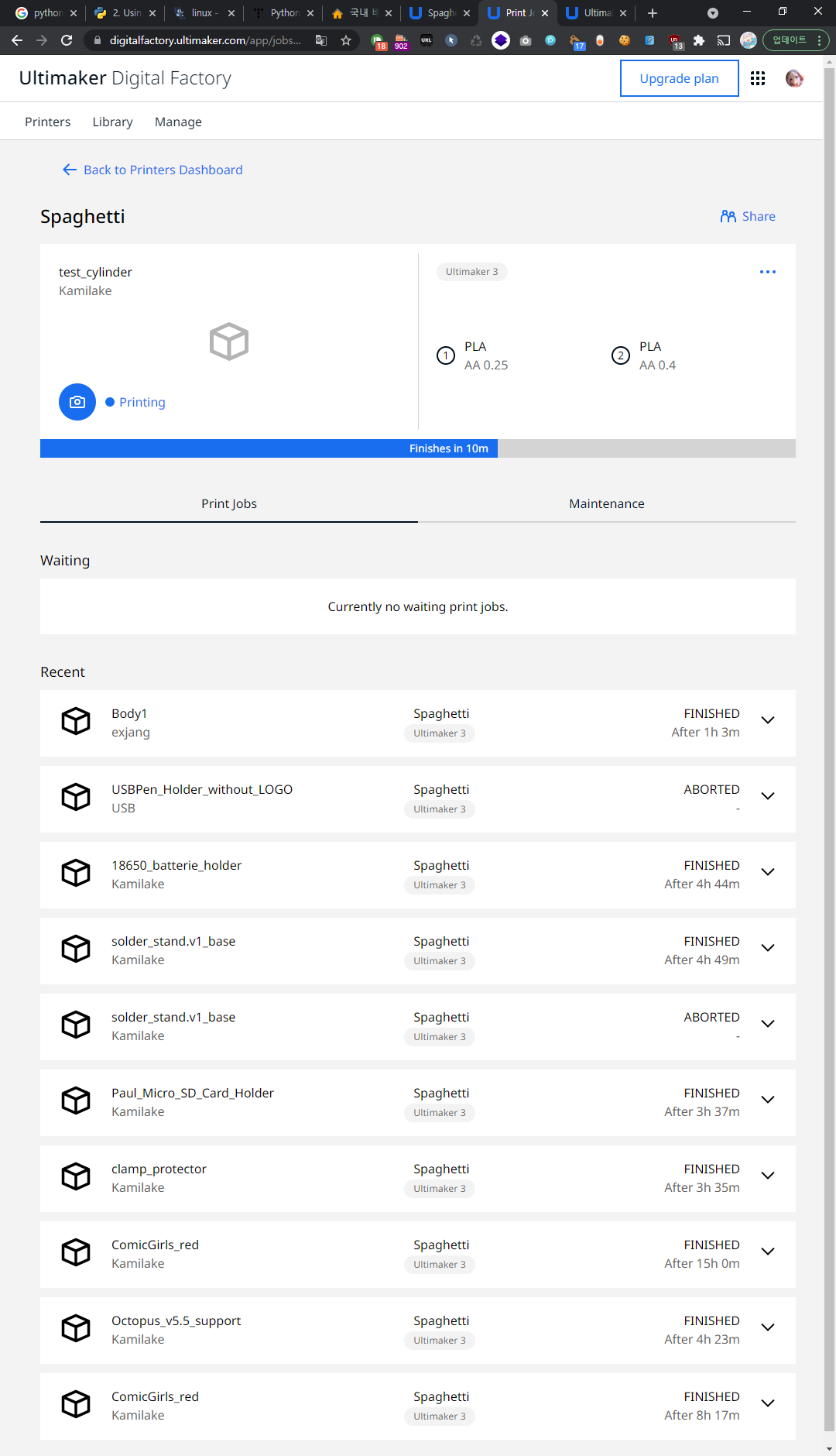Expand the Octopus_v5.5_support job details
This screenshot has width=836, height=1456.
pos(768,1327)
